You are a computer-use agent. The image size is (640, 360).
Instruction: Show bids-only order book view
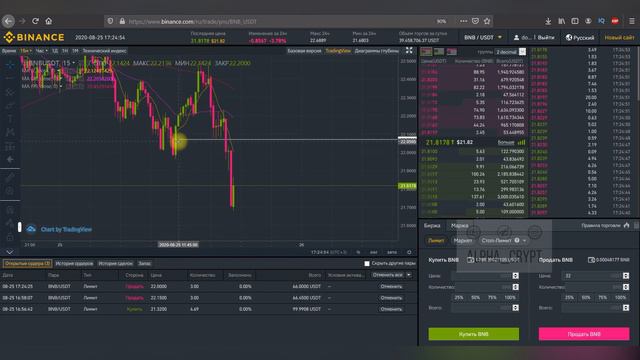point(439,51)
